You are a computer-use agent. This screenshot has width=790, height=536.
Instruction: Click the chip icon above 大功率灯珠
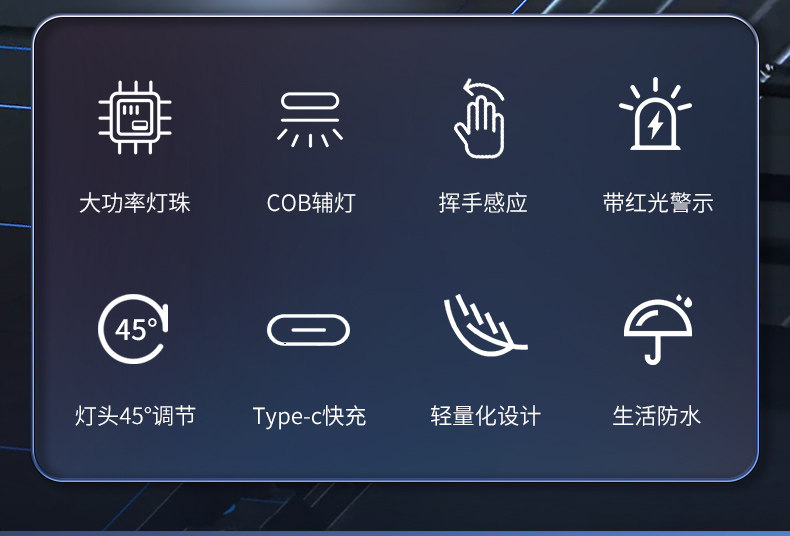[135, 117]
